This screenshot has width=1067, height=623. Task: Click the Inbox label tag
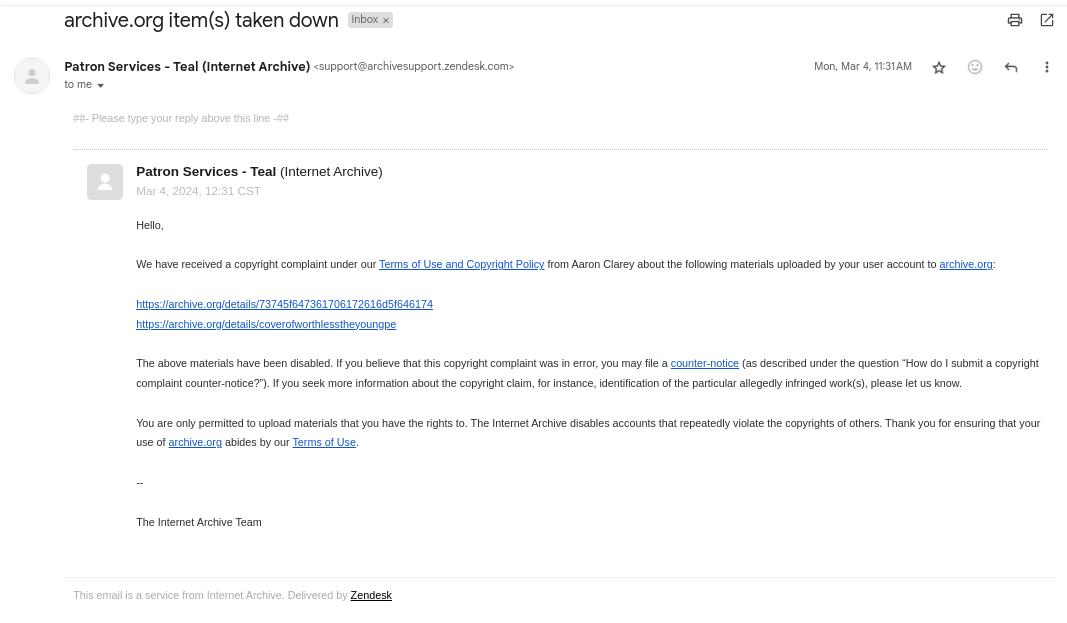tap(365, 20)
